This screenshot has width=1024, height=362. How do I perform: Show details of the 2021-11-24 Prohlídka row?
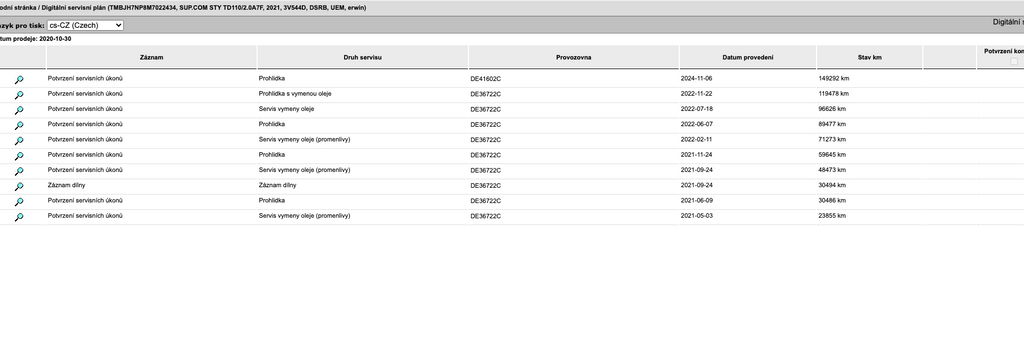point(19,156)
